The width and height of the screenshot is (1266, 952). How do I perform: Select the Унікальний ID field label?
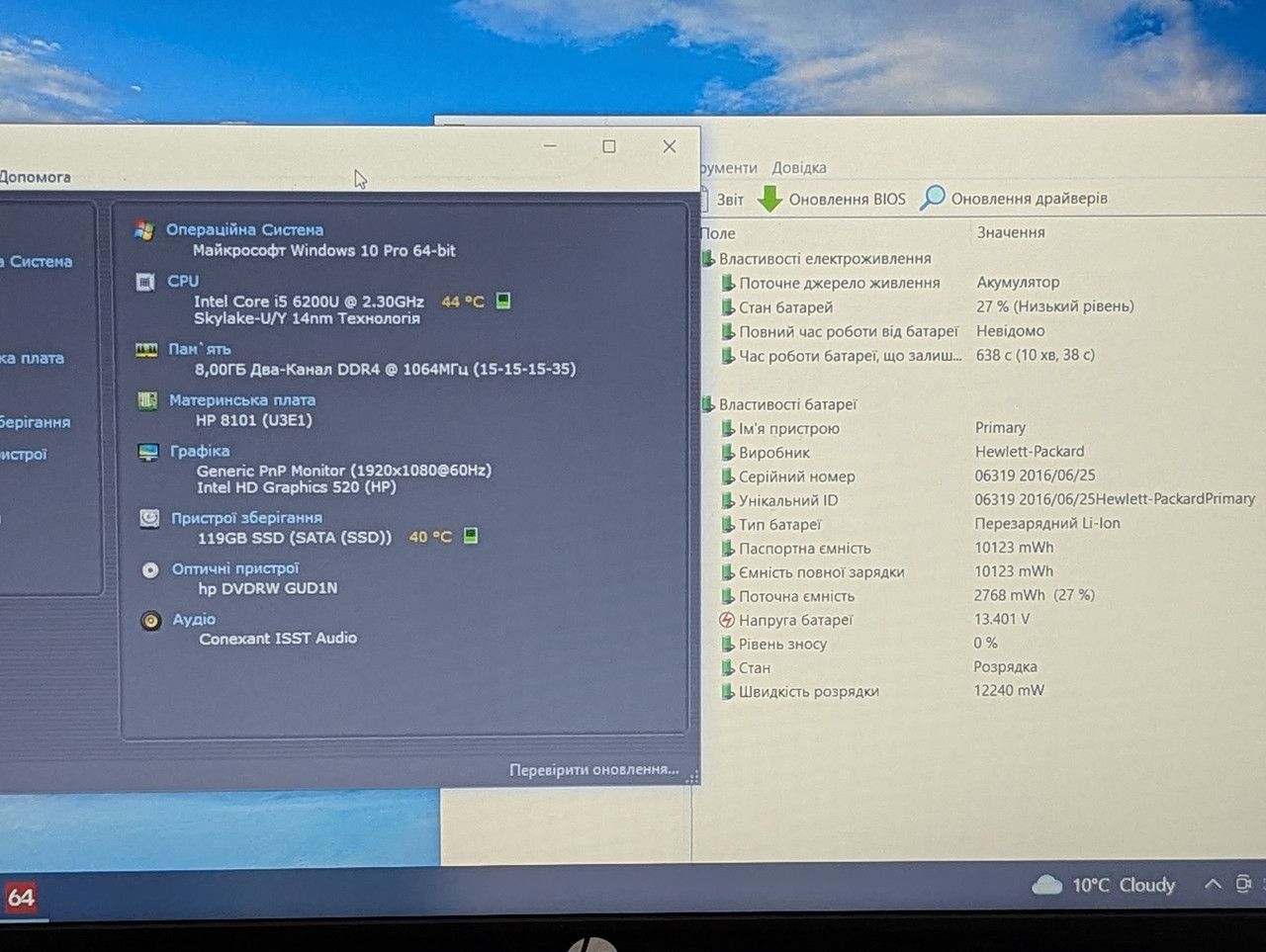click(788, 500)
